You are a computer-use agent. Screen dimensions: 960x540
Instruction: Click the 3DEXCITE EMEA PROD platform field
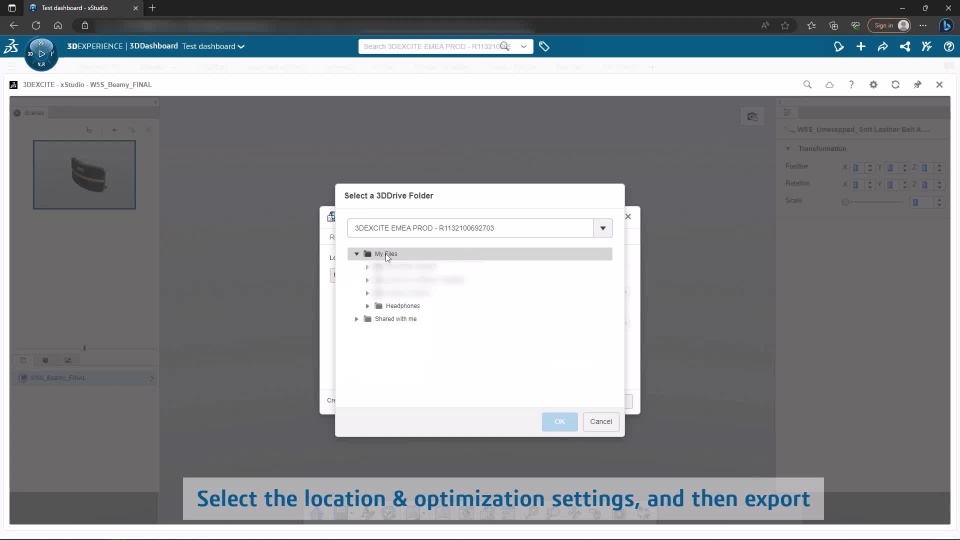[470, 228]
